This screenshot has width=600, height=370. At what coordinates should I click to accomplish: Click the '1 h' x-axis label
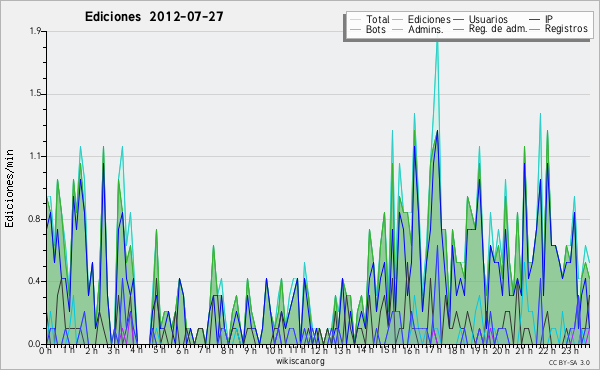pos(69,350)
